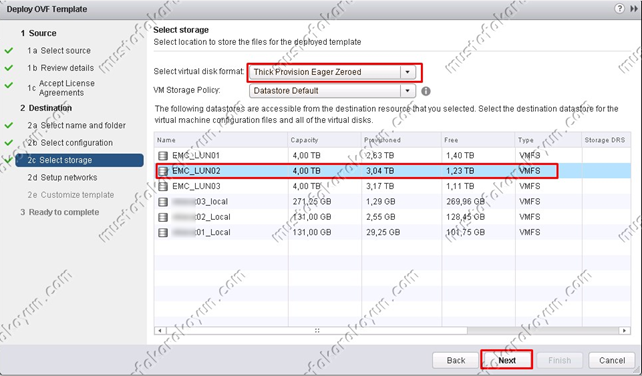
Task: Click step 3 Ready to complete
Action: [x=60, y=212]
